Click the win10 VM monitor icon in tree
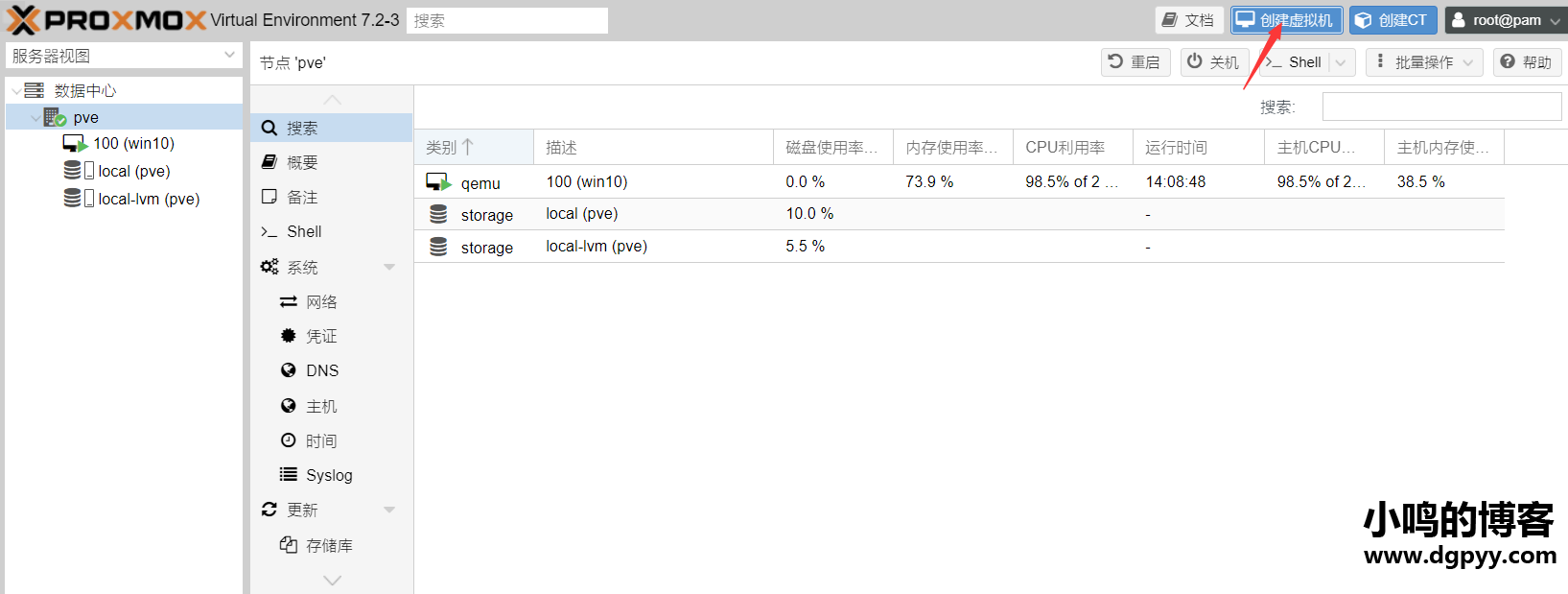Image resolution: width=1568 pixels, height=594 pixels. [75, 144]
